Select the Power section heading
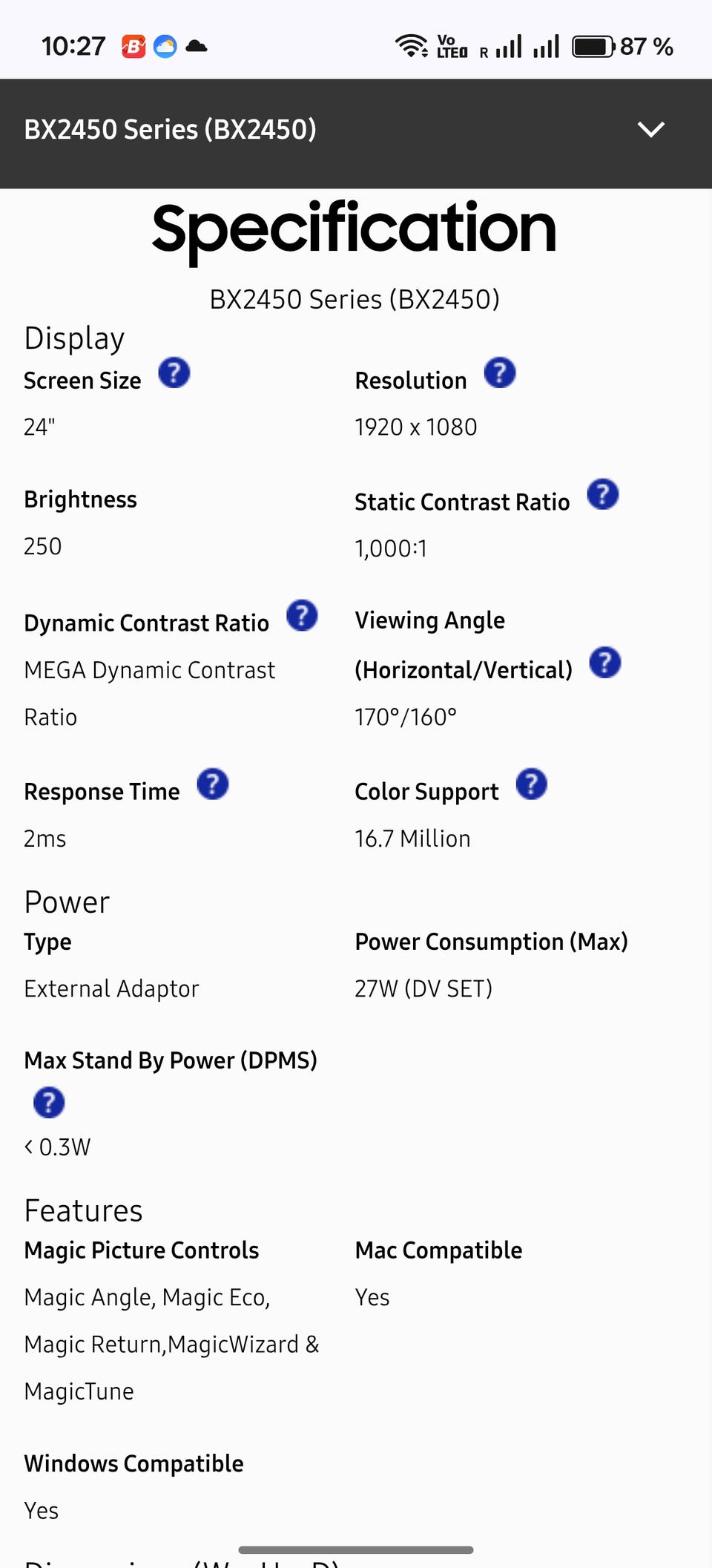 (x=67, y=902)
